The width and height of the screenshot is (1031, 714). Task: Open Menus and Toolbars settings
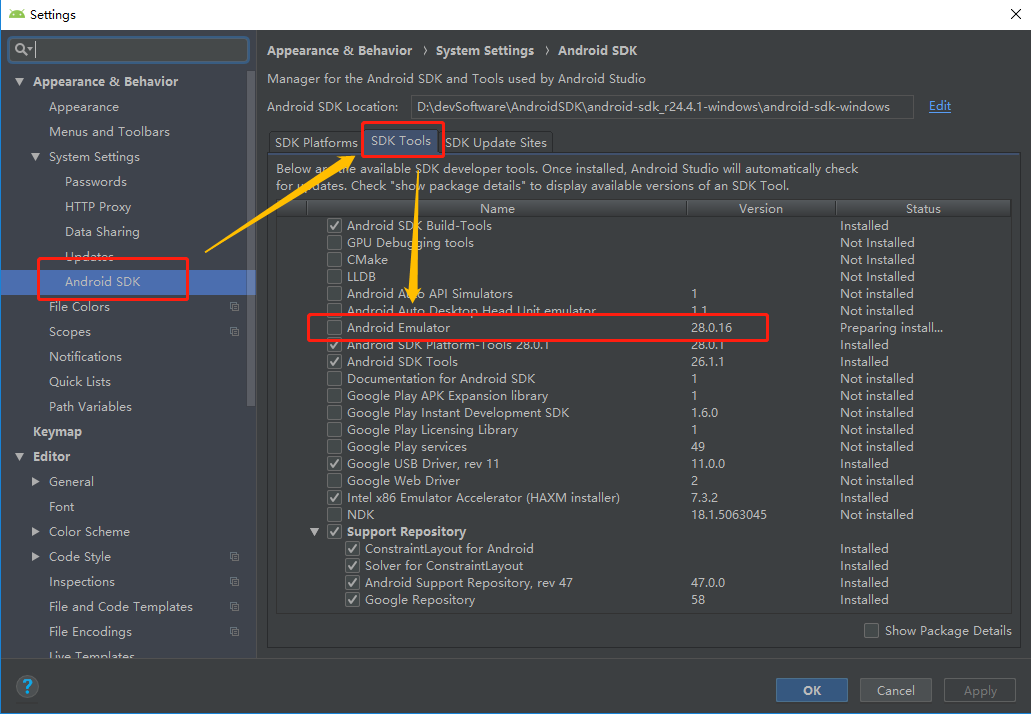[x=109, y=131]
